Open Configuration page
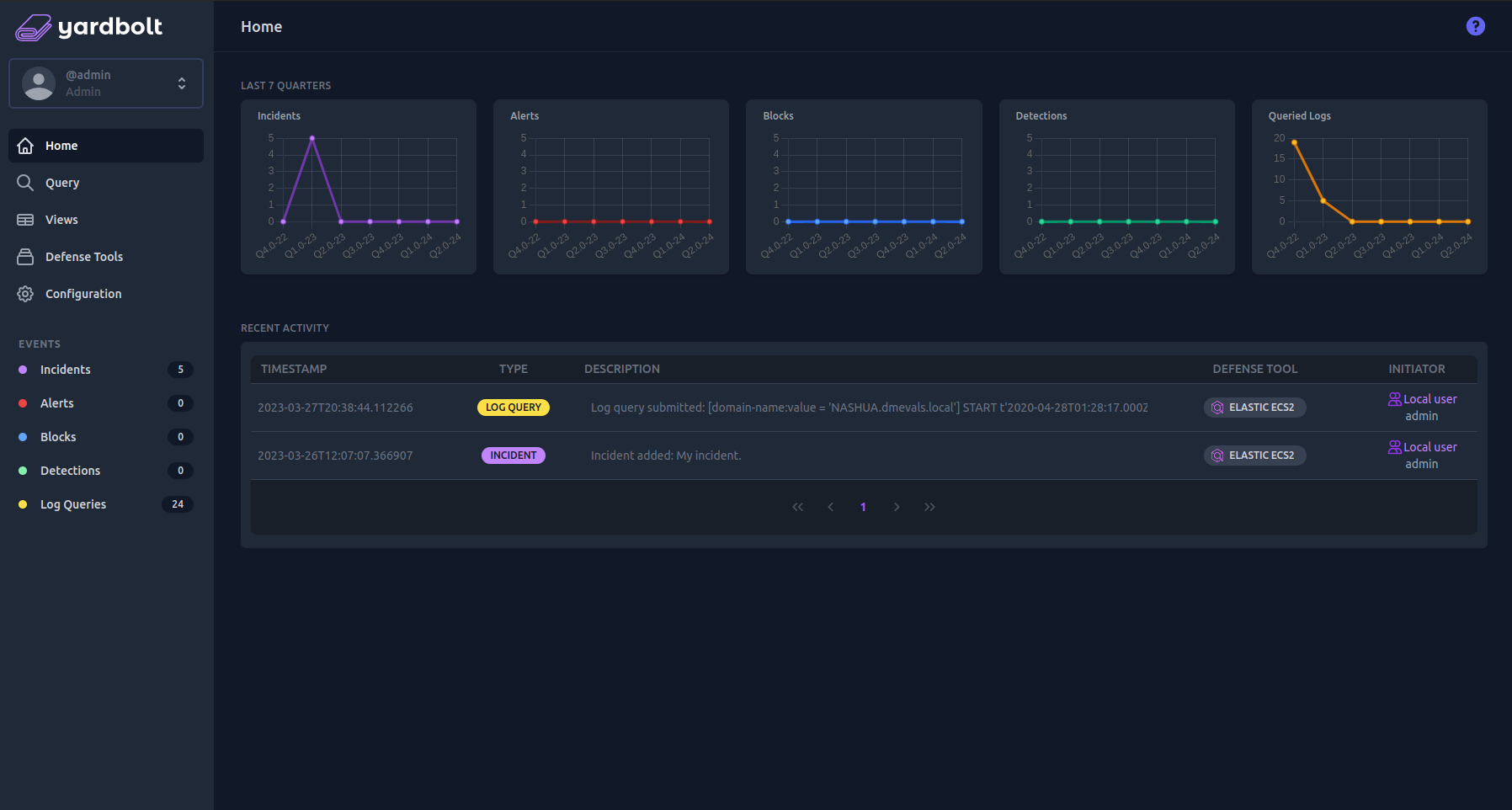Screen dimensions: 1512x810 (106, 294)
